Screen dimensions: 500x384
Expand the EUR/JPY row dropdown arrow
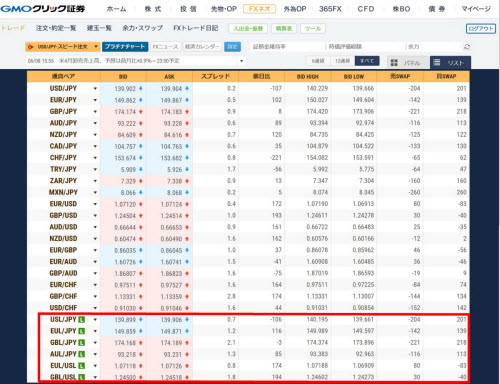[x=95, y=100]
